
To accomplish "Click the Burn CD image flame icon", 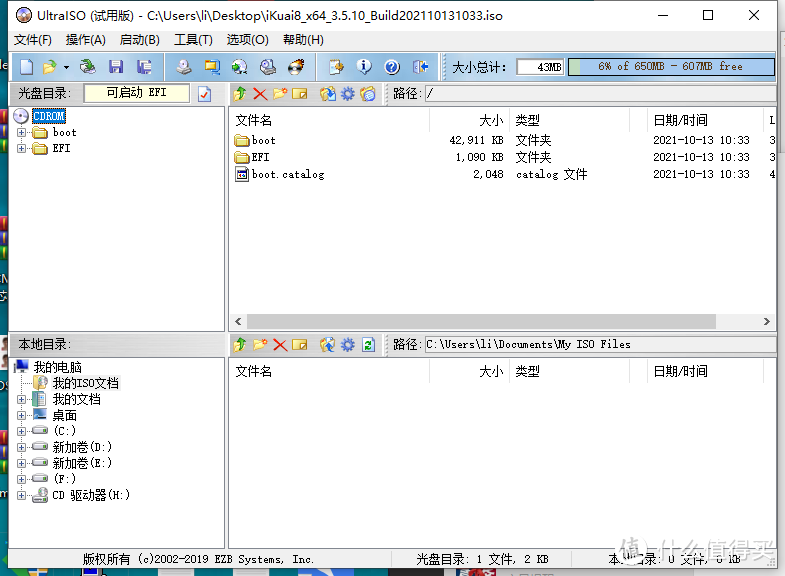I will pos(296,67).
